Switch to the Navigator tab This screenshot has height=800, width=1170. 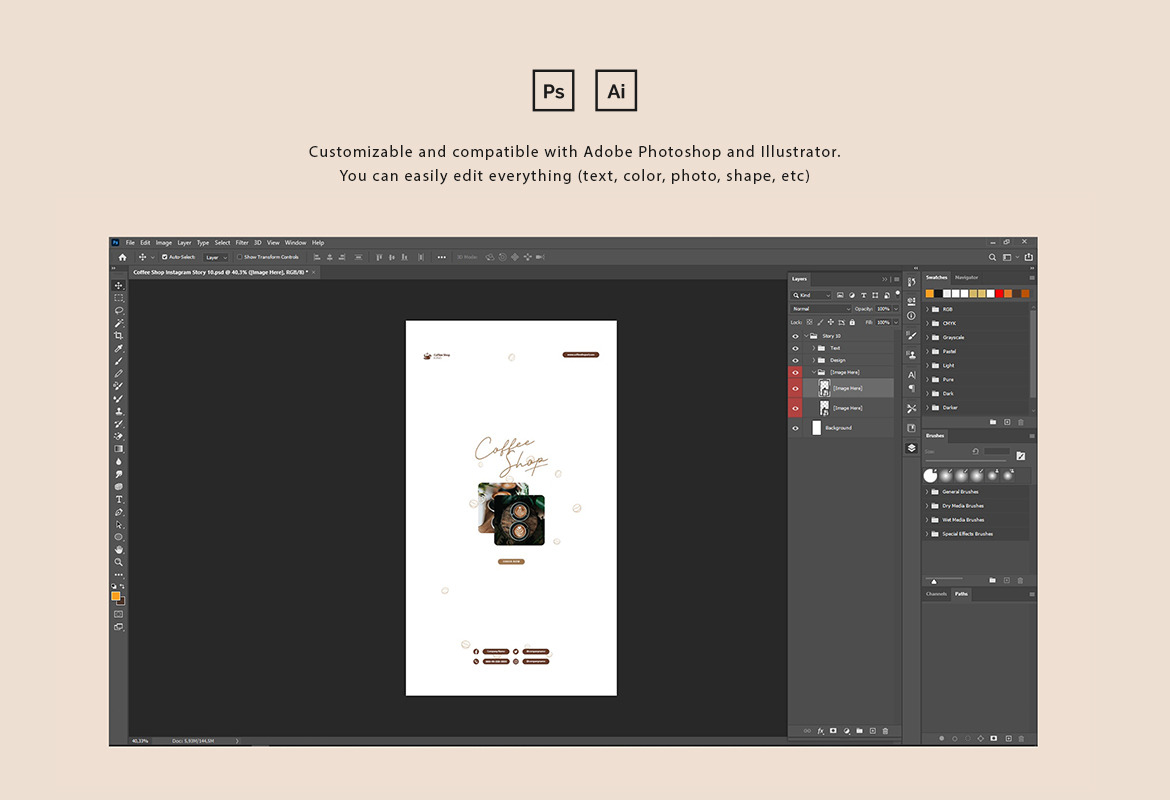pos(966,277)
